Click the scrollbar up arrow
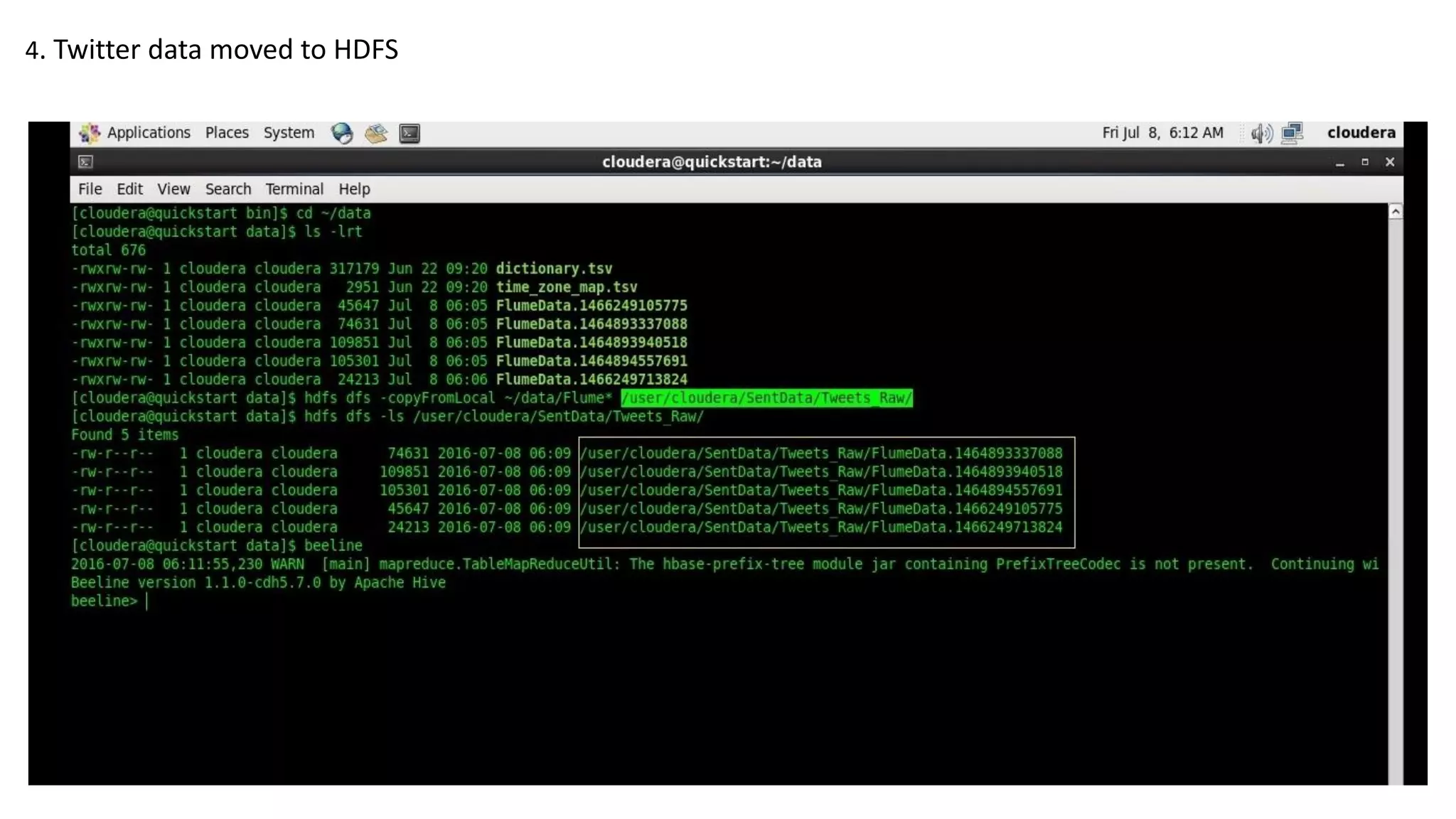This screenshot has width=1456, height=819. [1396, 212]
